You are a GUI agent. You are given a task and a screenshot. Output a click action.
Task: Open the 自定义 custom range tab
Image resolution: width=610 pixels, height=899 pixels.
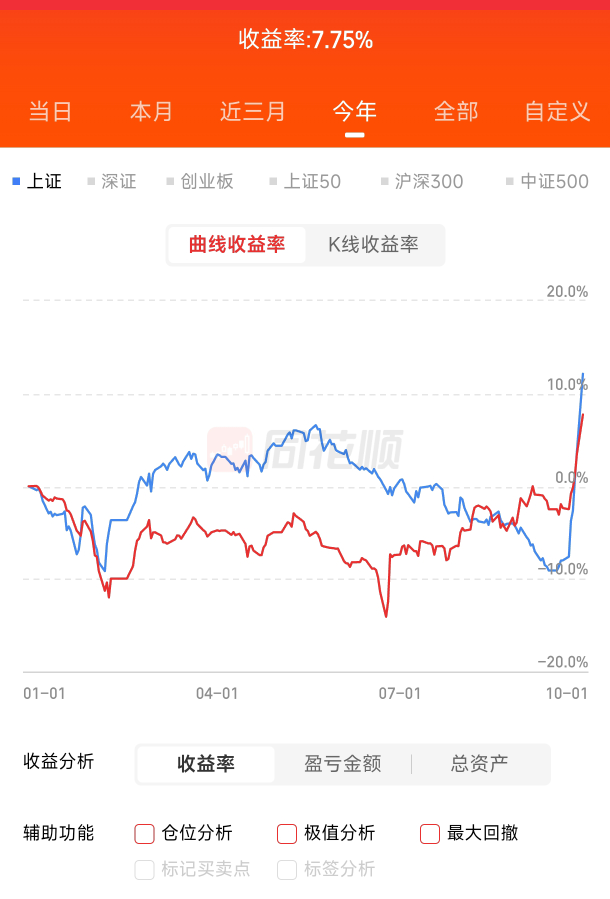click(x=558, y=111)
